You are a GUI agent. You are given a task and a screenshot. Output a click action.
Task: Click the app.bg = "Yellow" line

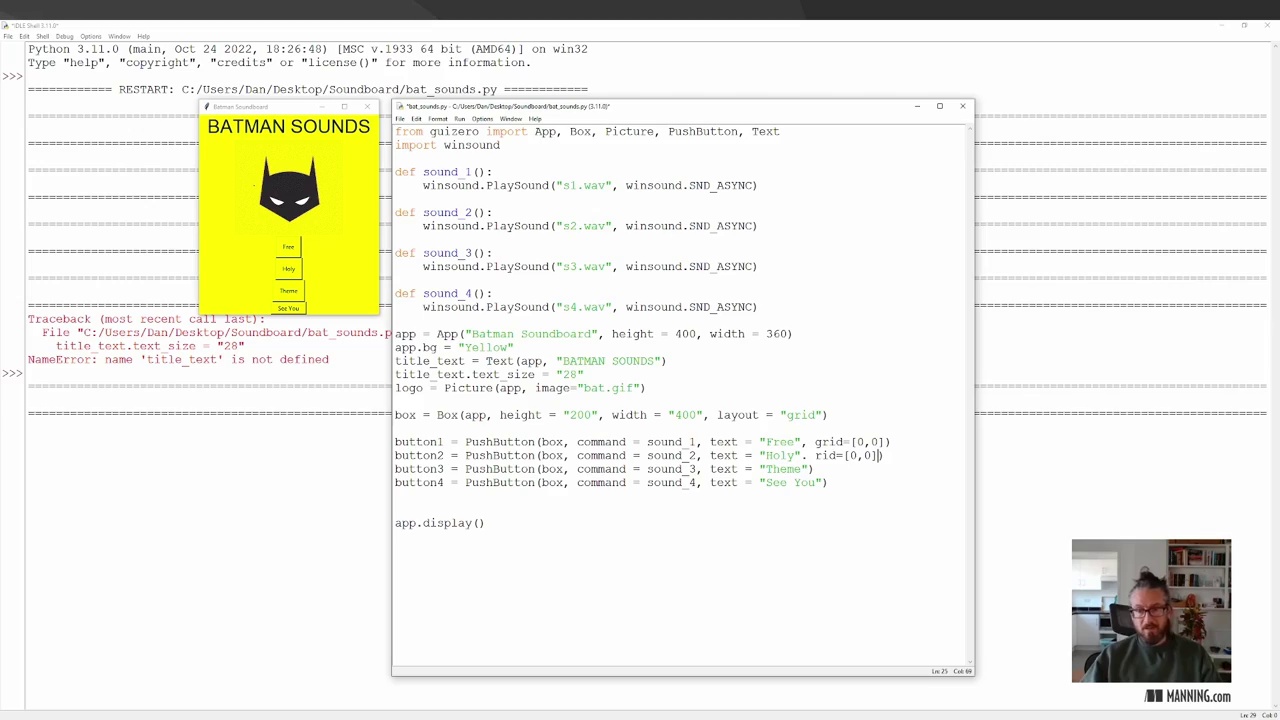pos(454,348)
